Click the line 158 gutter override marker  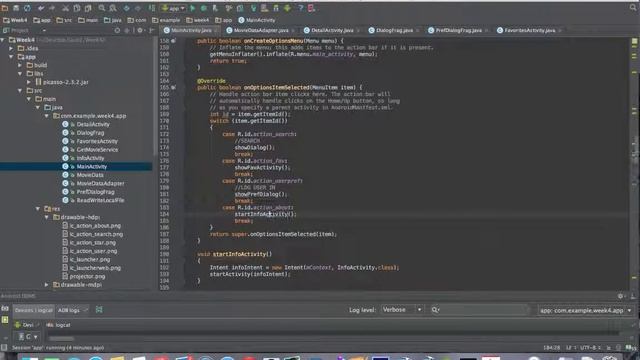173,41
